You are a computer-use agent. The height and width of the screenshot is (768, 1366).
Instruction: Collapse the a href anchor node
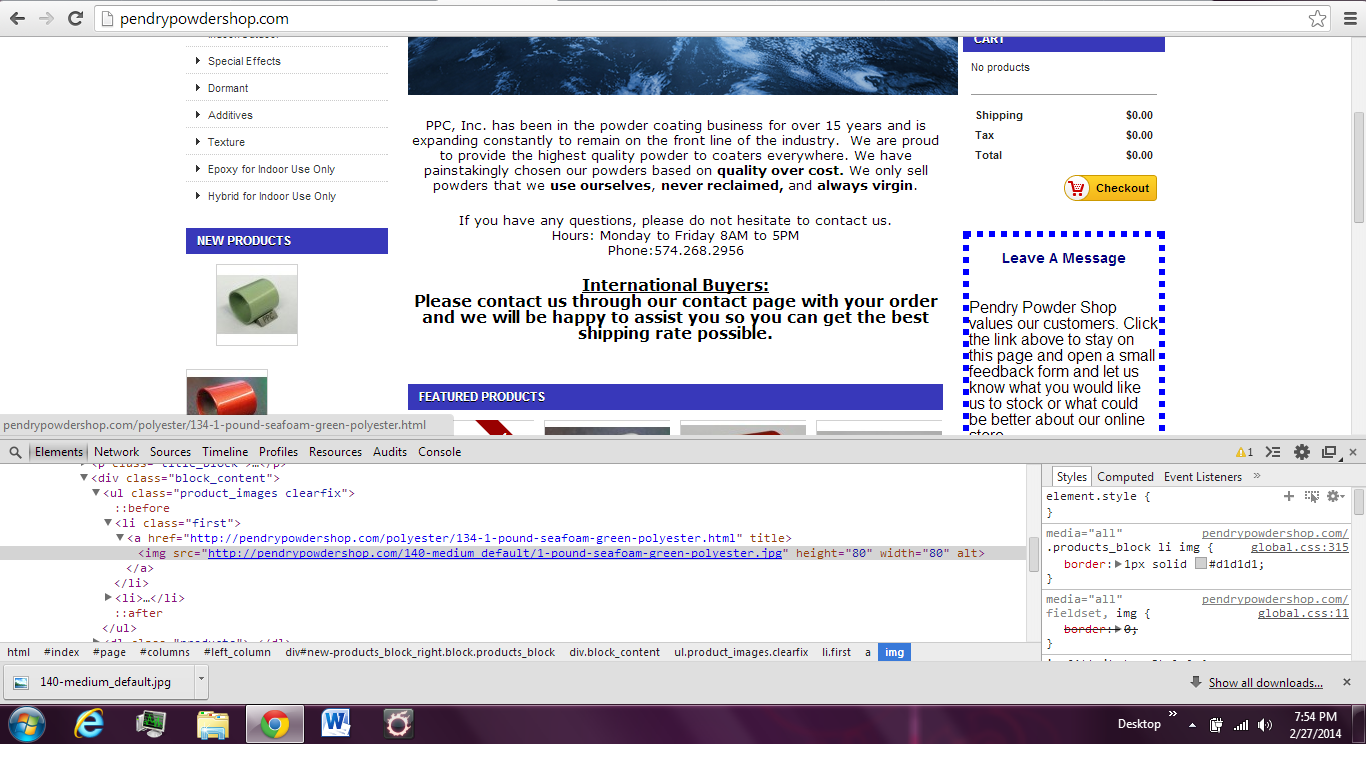coord(121,538)
